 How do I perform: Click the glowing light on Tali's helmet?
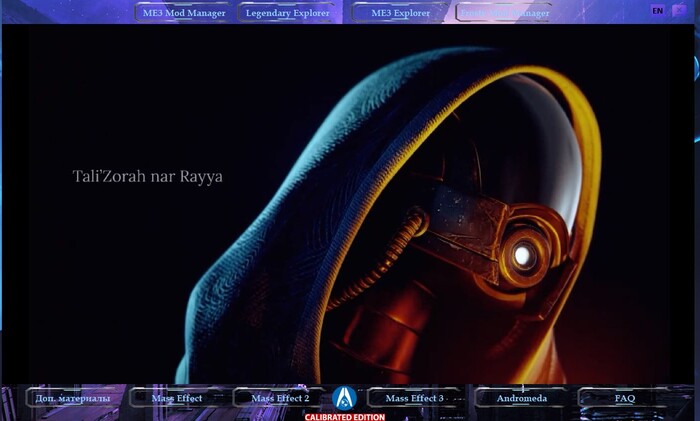(x=521, y=256)
